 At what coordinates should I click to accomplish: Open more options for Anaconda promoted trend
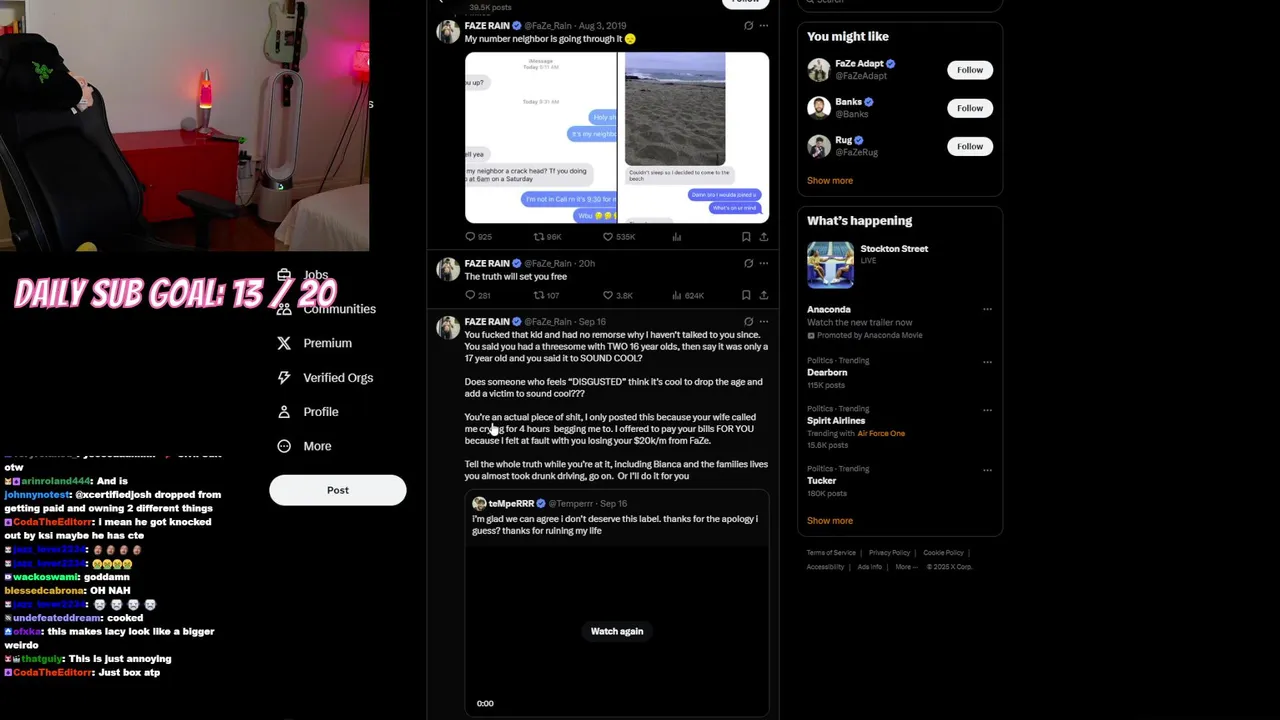987,309
